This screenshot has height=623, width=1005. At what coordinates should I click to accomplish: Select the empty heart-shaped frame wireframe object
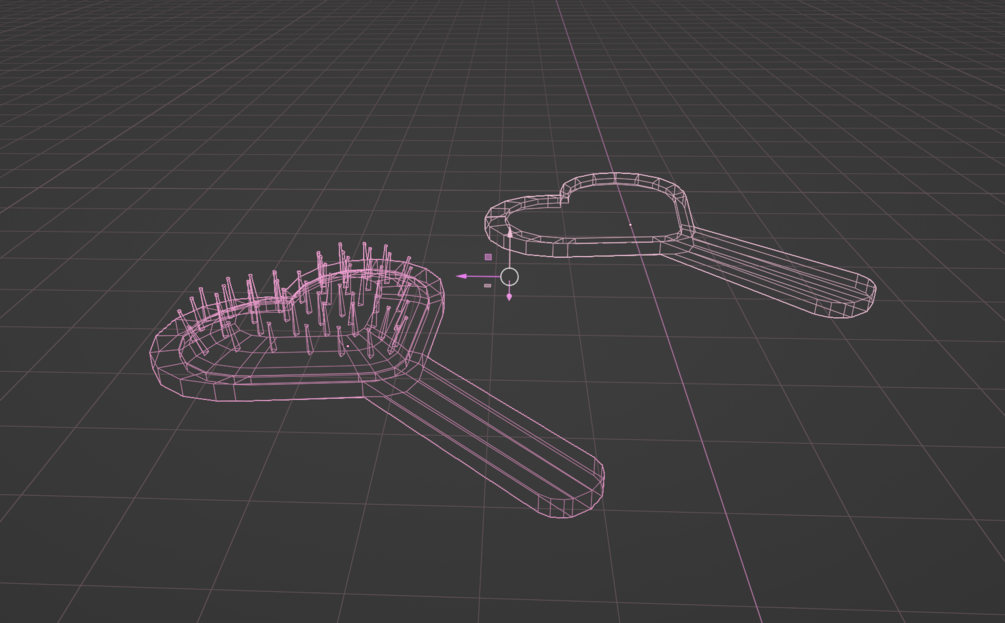[680, 245]
